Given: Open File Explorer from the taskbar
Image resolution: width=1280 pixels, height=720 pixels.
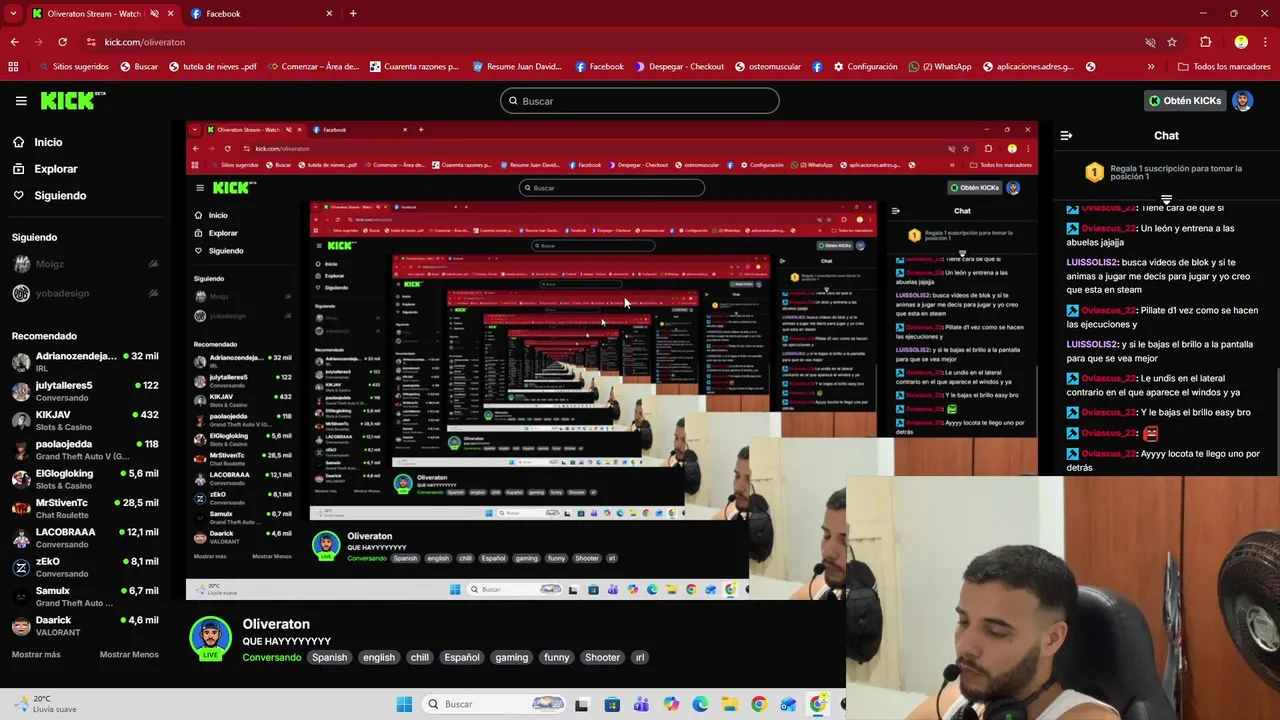Looking at the screenshot, I should tap(730, 704).
